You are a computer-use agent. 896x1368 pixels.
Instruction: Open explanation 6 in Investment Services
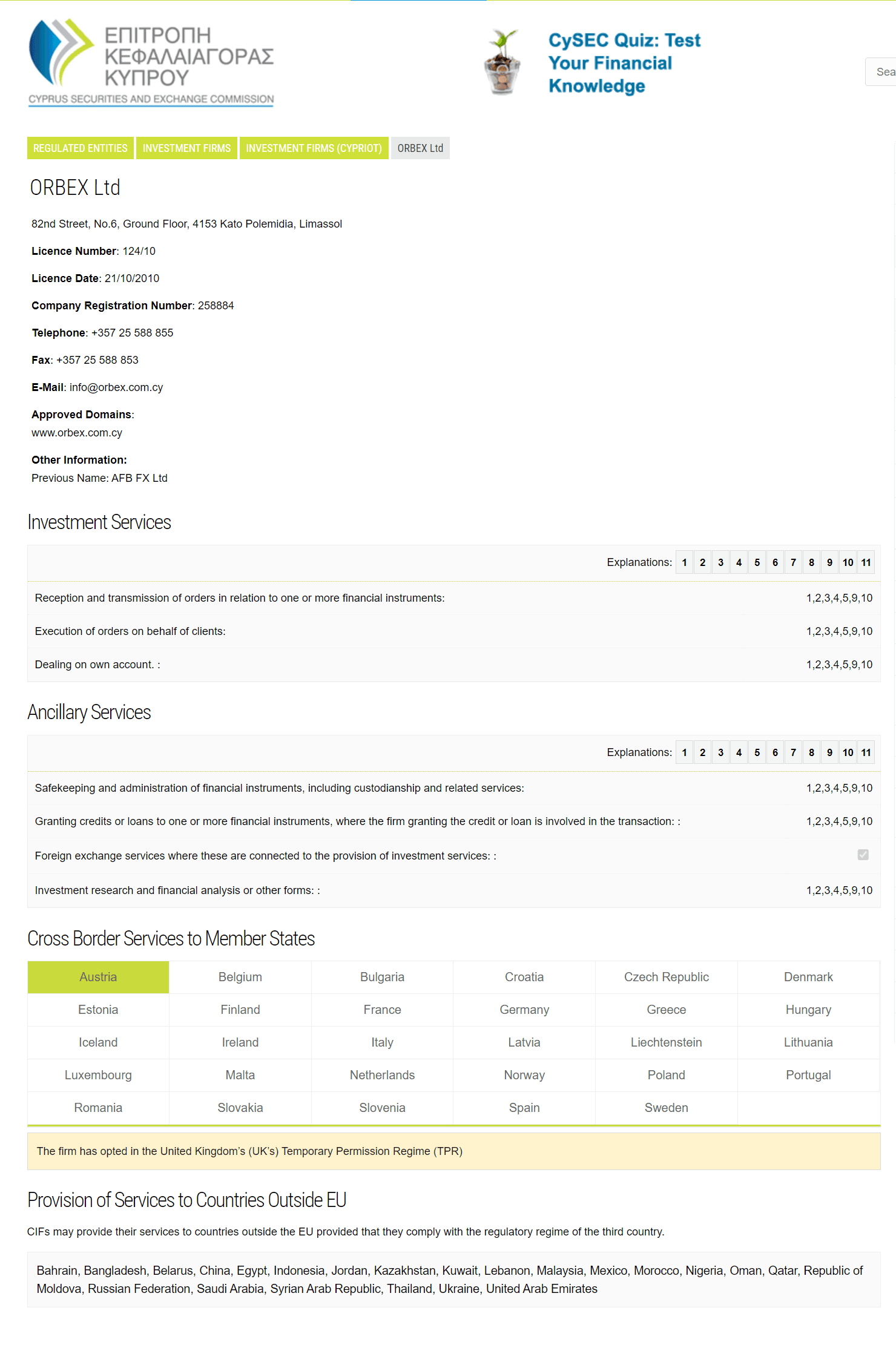pyautogui.click(x=776, y=562)
